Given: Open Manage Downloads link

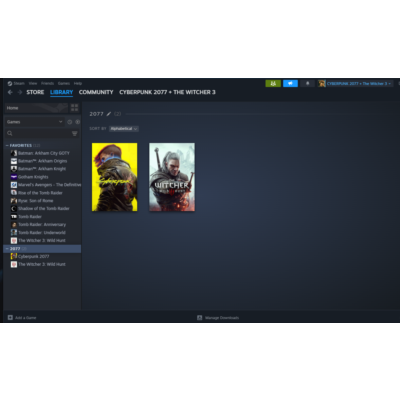Looking at the screenshot, I should 218,318.
